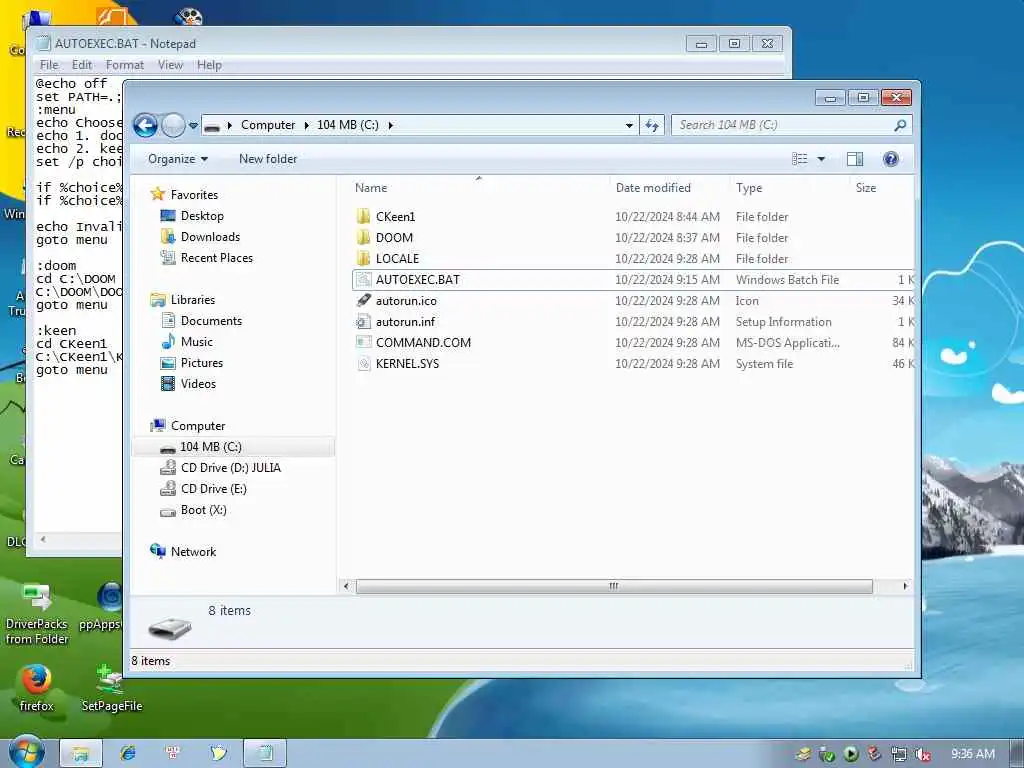Screen dimensions: 1024x768
Task: Click the Windows Explorer taskbar button
Action: tap(80, 753)
